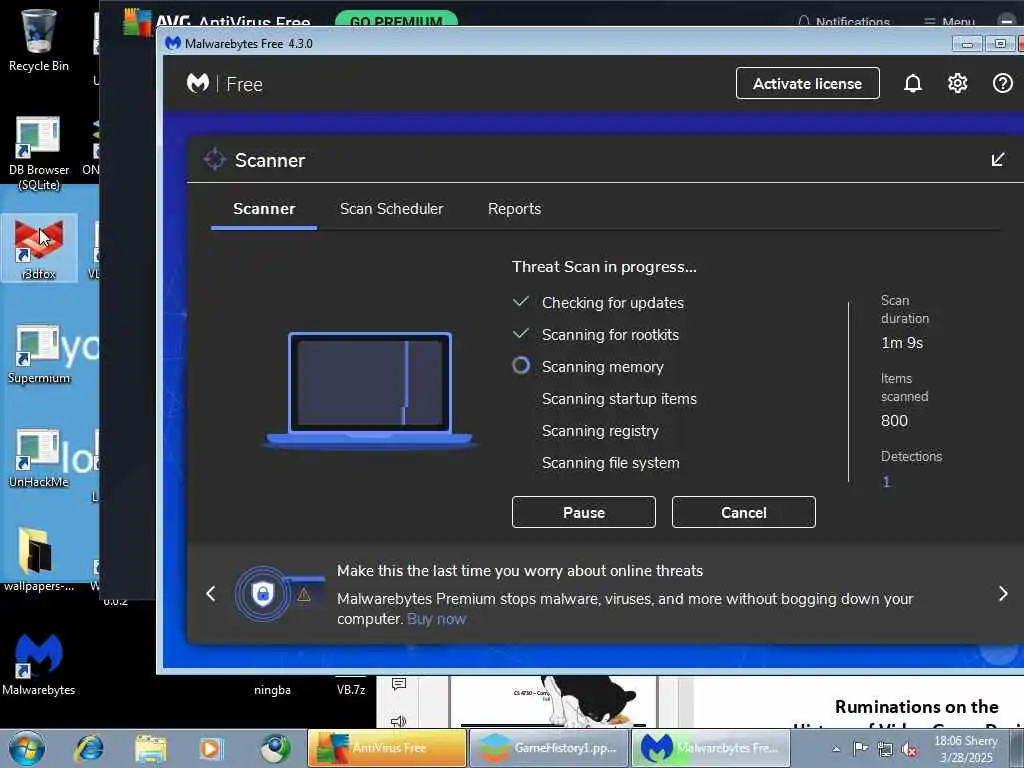
Task: Open Malwarebytes help question mark
Action: click(x=1002, y=84)
